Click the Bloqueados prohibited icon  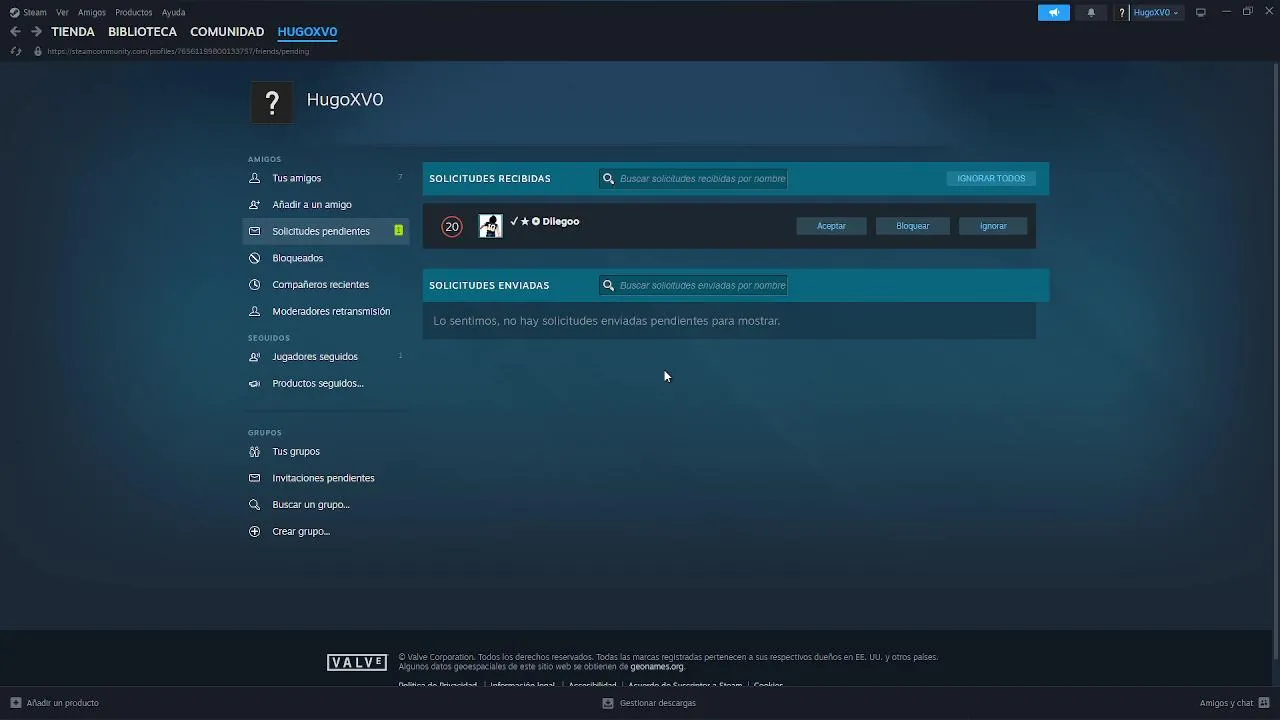click(254, 258)
